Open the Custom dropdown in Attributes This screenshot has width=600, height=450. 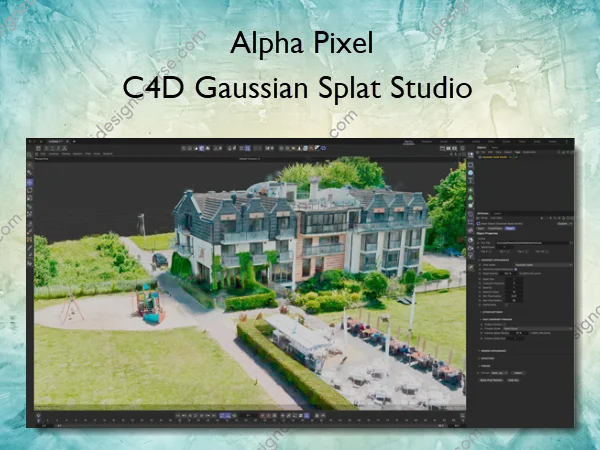pos(565,223)
